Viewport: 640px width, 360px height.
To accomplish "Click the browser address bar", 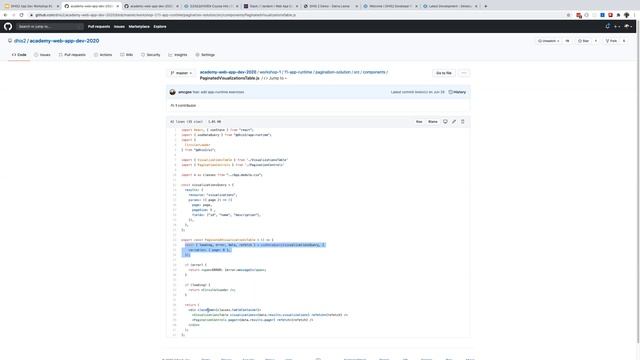I will 298,15.
